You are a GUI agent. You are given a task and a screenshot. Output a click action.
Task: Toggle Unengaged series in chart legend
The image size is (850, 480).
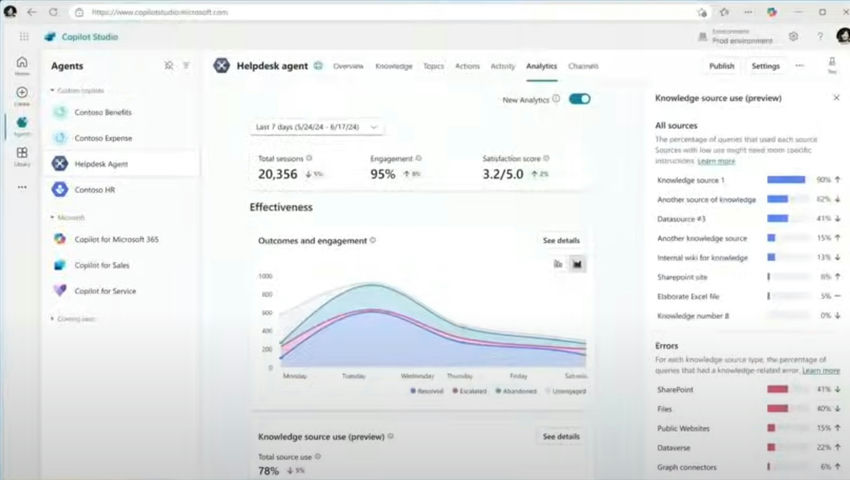click(x=565, y=391)
